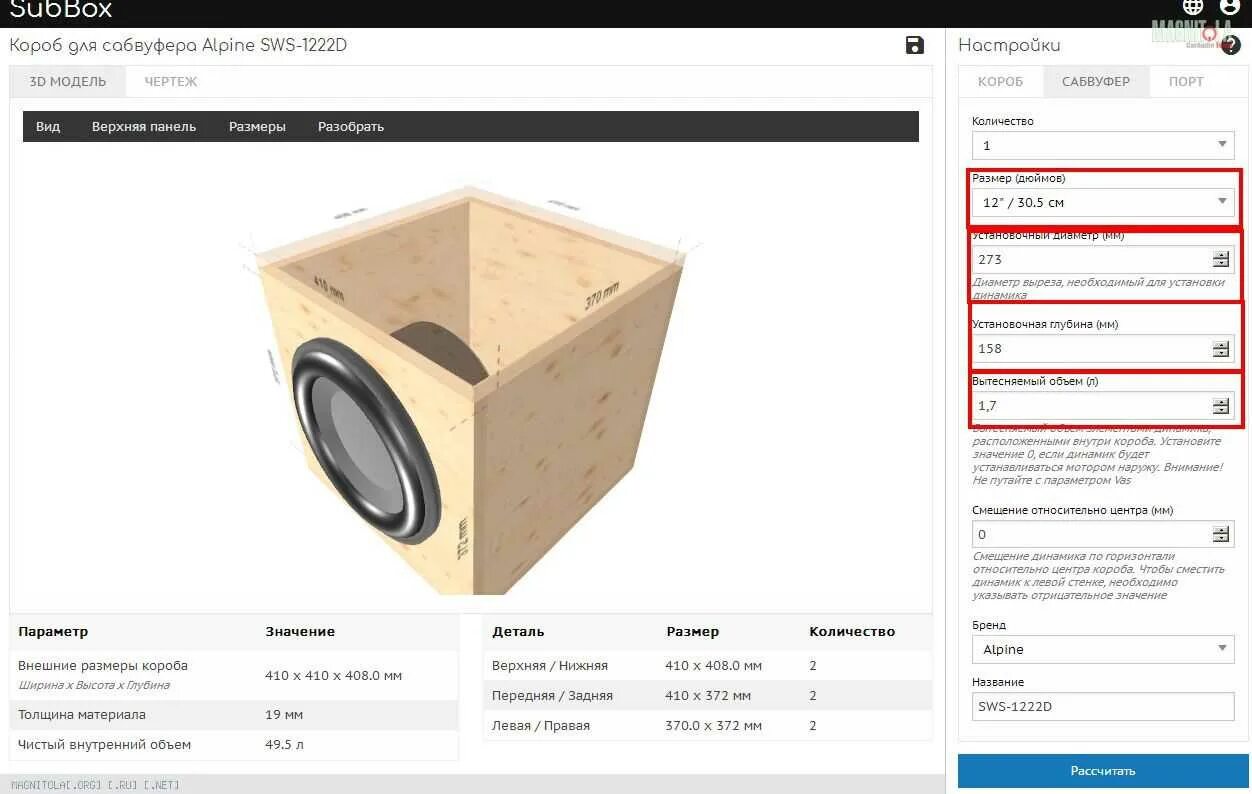Switch to the 3D МОДЕЛЬ tab

68,82
